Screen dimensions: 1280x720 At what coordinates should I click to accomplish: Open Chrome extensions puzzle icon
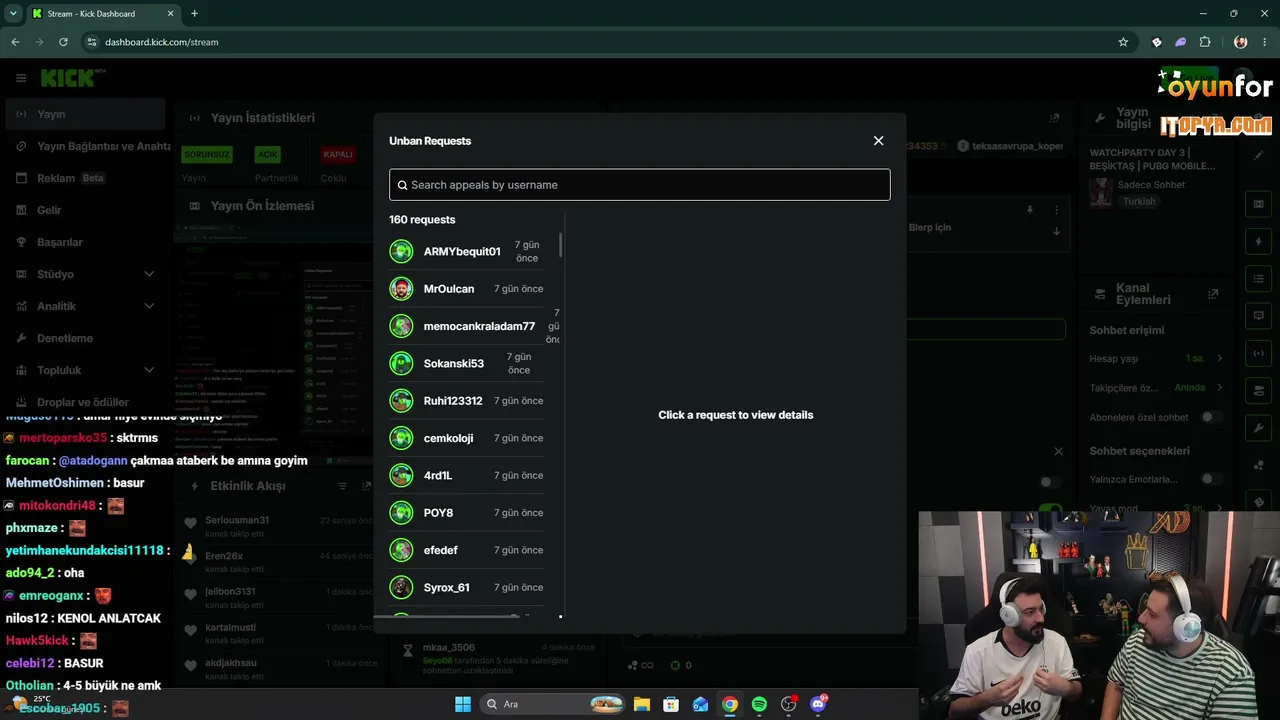(x=1205, y=42)
